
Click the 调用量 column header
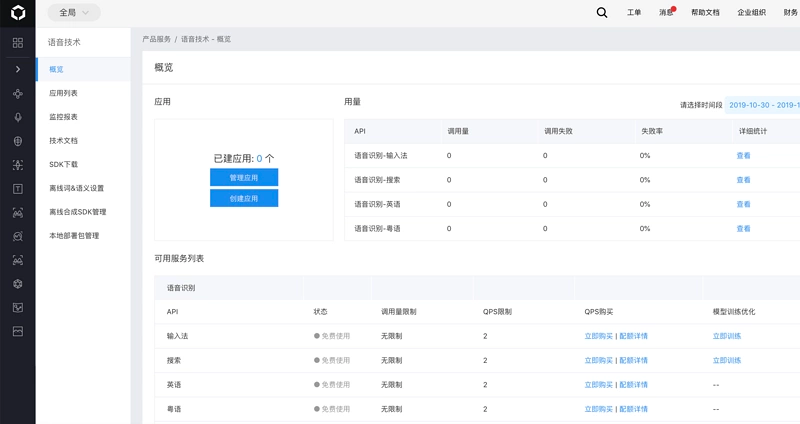(458, 131)
